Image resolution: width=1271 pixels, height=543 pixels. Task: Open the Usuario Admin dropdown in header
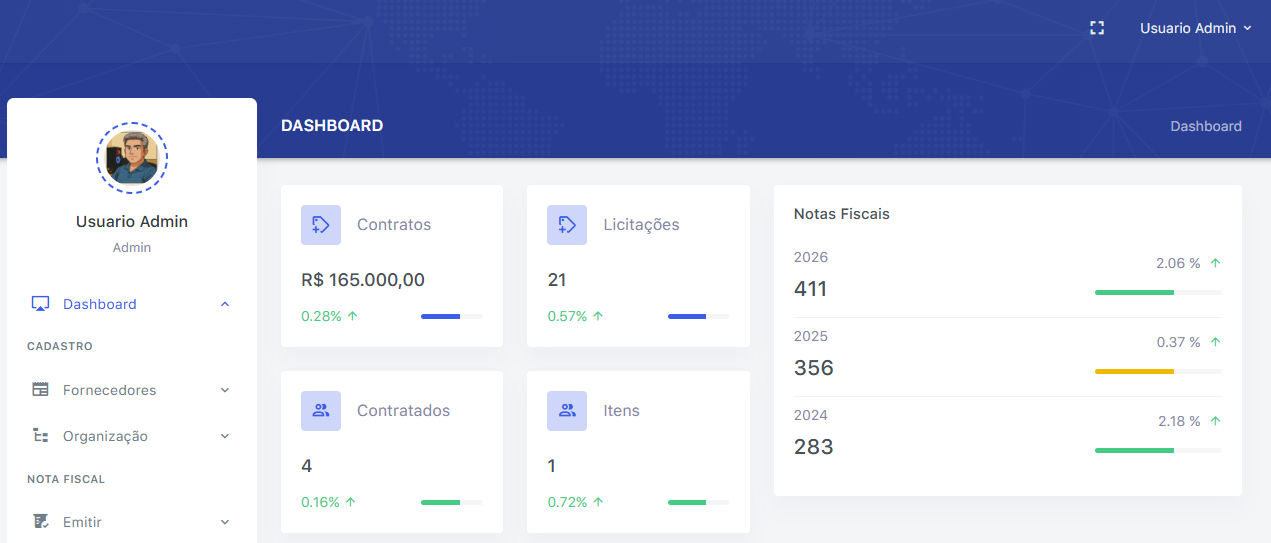pyautogui.click(x=1195, y=28)
